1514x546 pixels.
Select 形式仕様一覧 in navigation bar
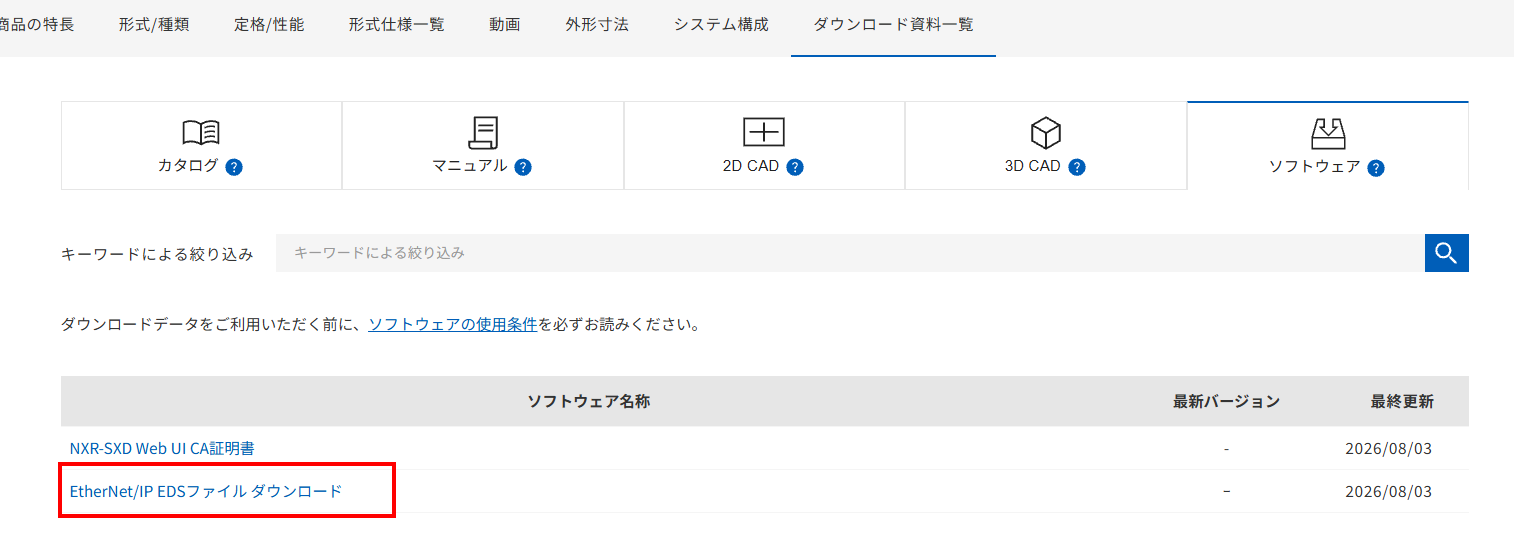click(x=397, y=25)
